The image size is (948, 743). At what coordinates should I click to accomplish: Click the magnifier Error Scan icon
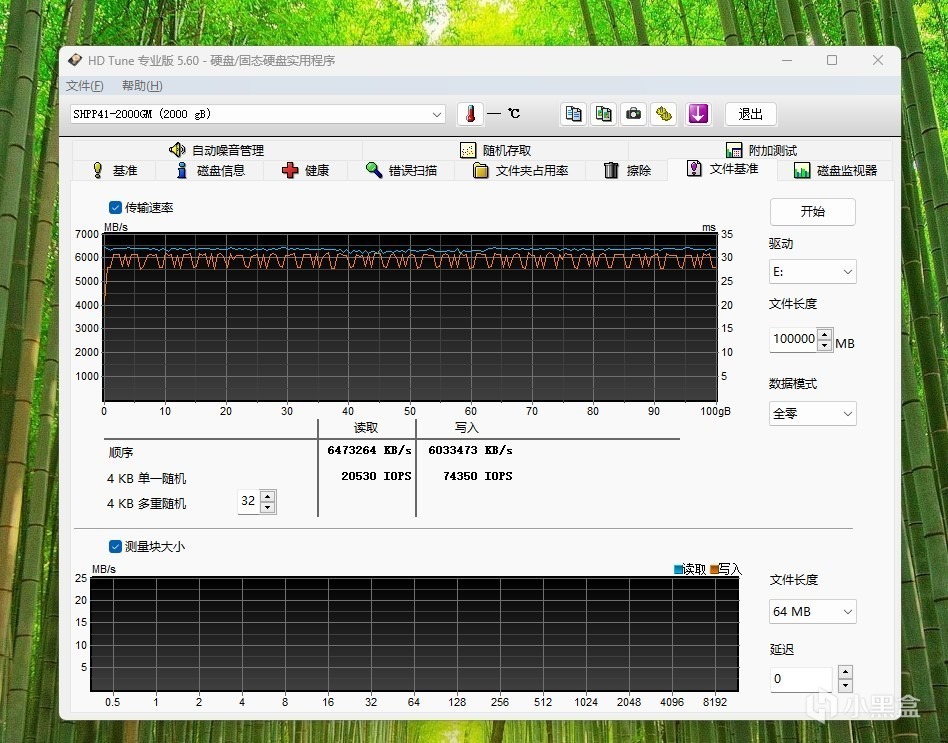click(x=374, y=170)
